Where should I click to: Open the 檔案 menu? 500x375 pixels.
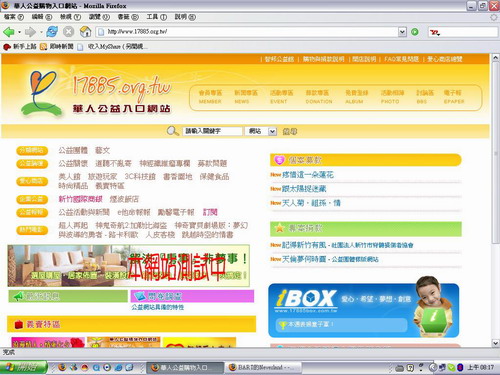coord(14,17)
